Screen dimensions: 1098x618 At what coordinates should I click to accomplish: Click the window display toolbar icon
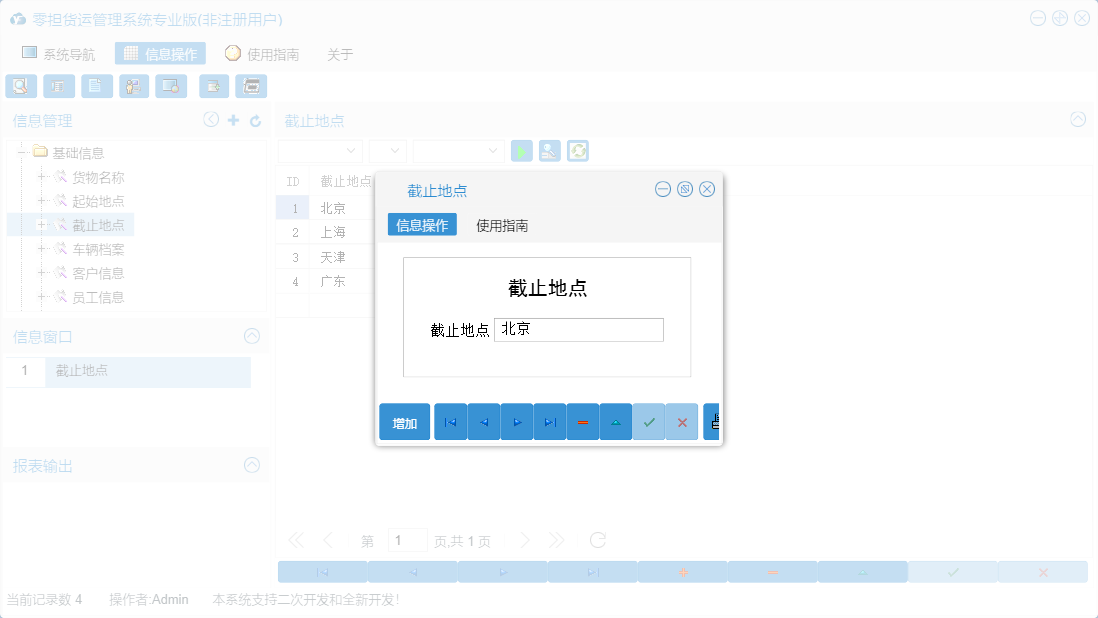pos(170,86)
